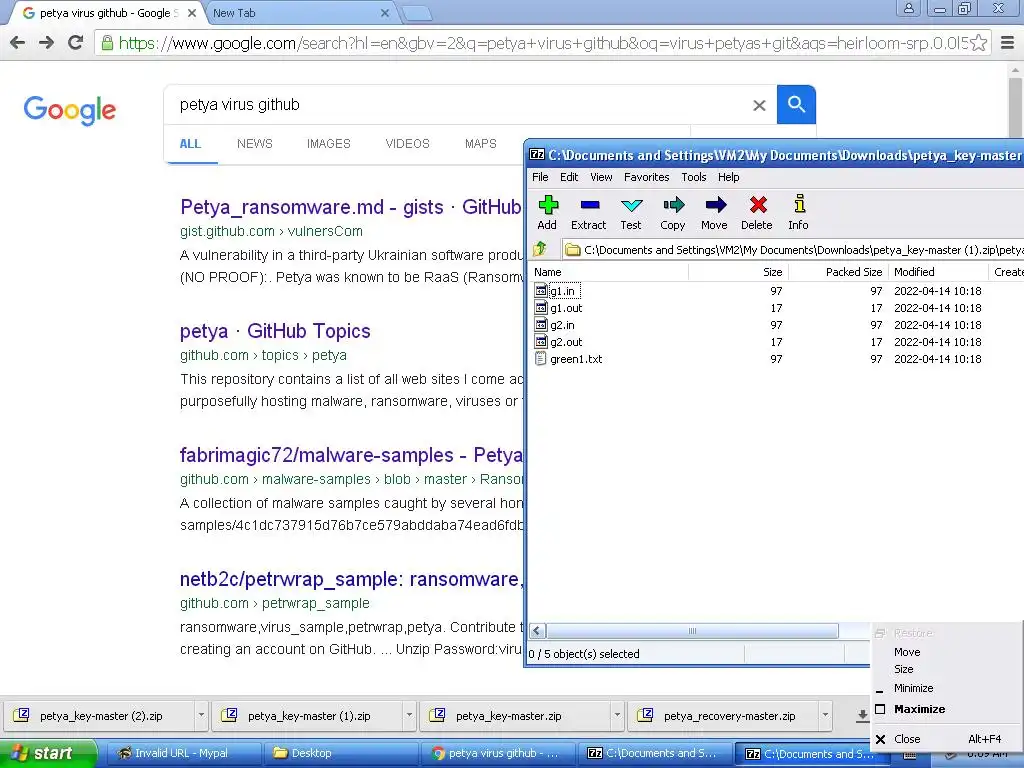Click 7-Zip horizontal scrollbar thumb
1024x768 pixels.
pyautogui.click(x=692, y=631)
